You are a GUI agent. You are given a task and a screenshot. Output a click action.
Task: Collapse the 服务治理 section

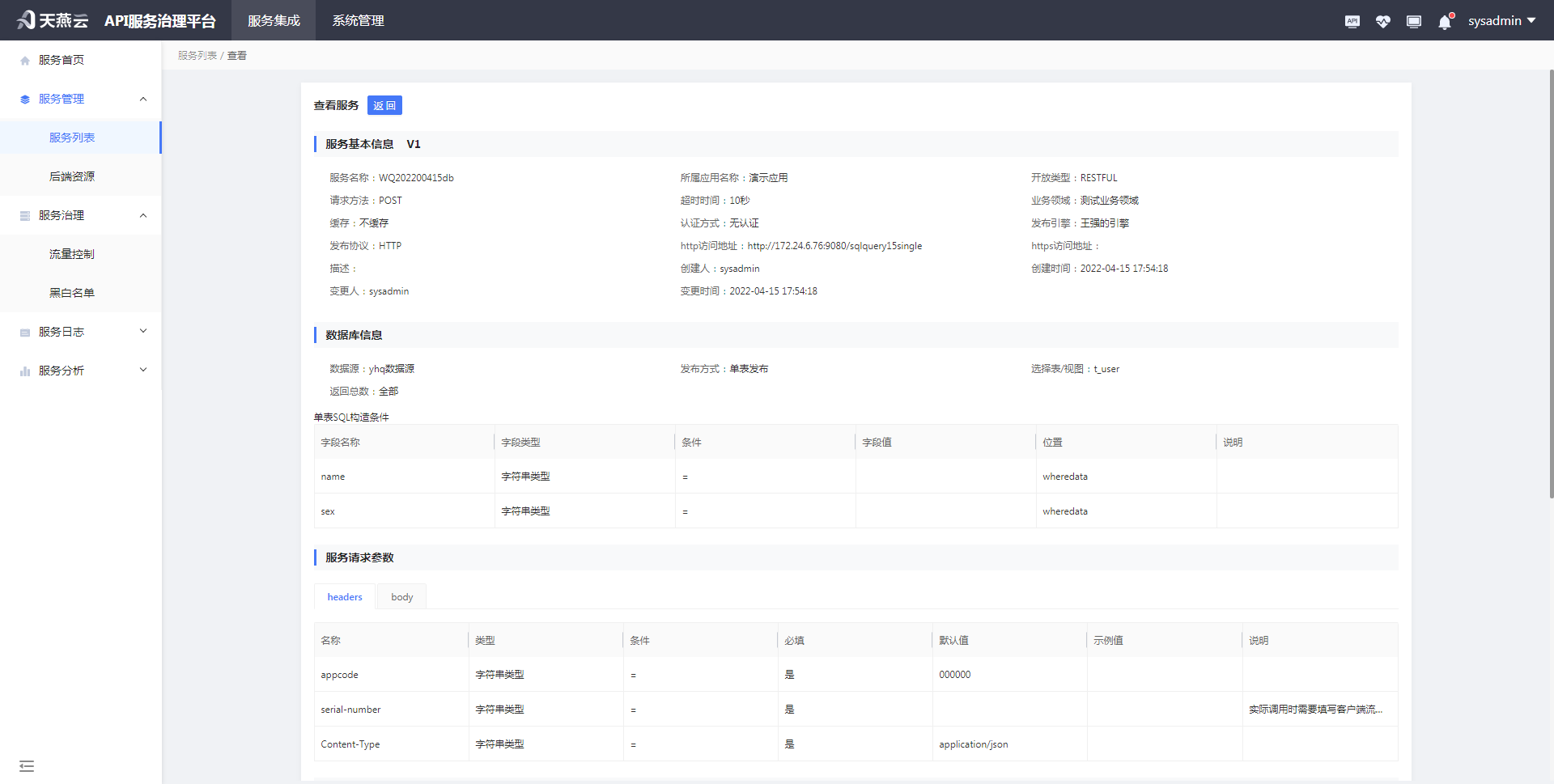point(143,215)
